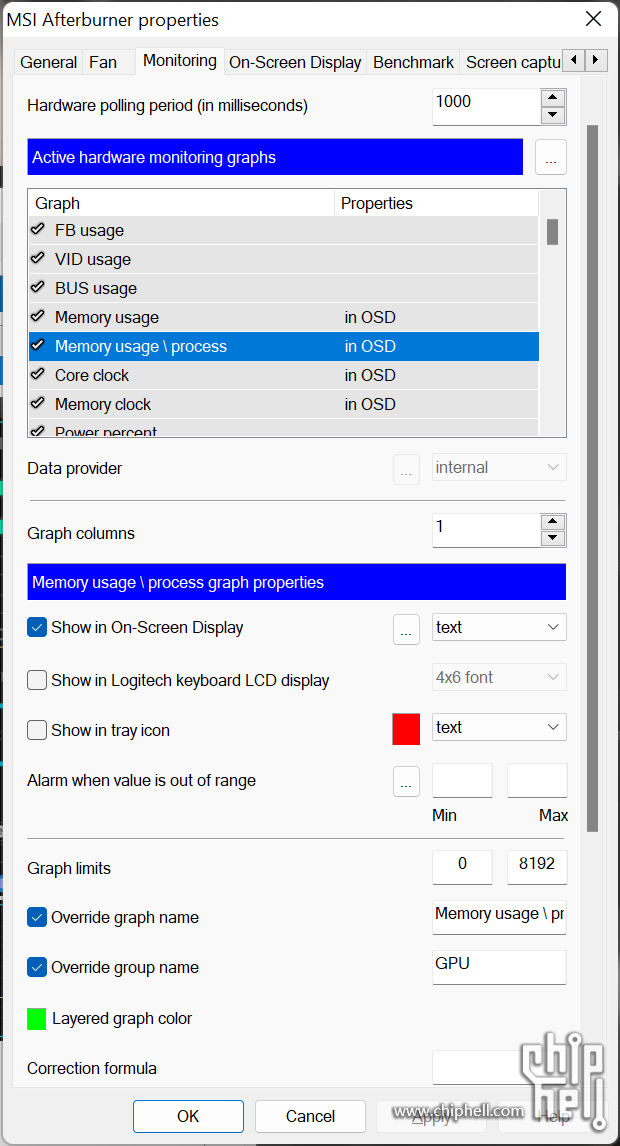Select the BUS usage graph row

[284, 288]
